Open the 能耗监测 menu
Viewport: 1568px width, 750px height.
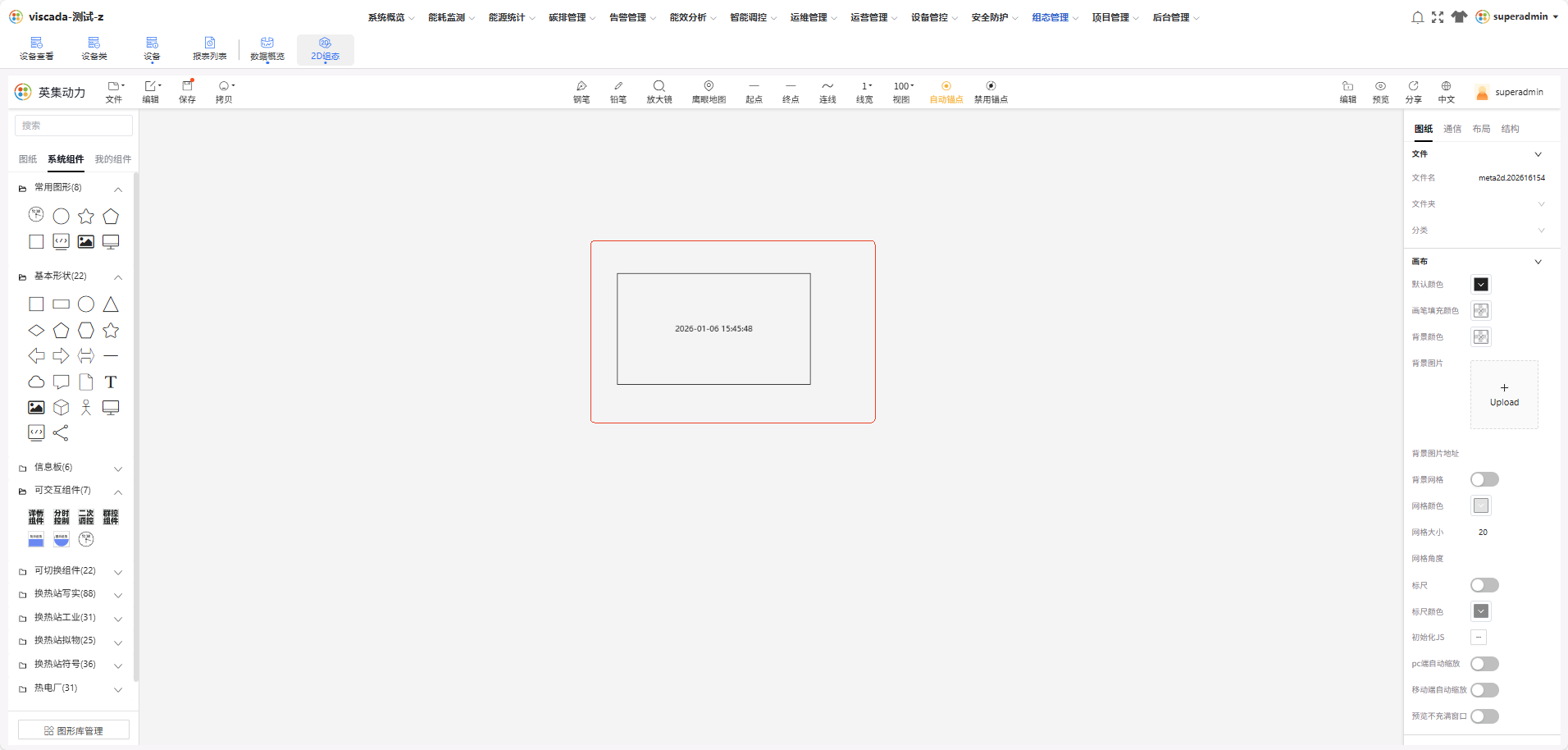[451, 17]
